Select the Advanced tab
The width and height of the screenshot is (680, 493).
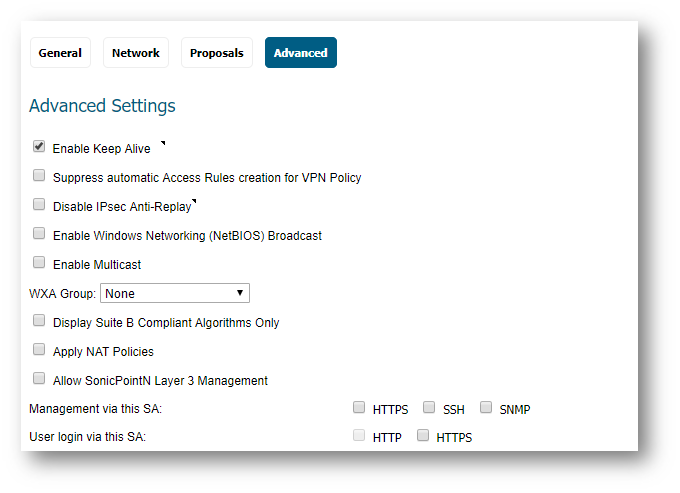[x=301, y=52]
